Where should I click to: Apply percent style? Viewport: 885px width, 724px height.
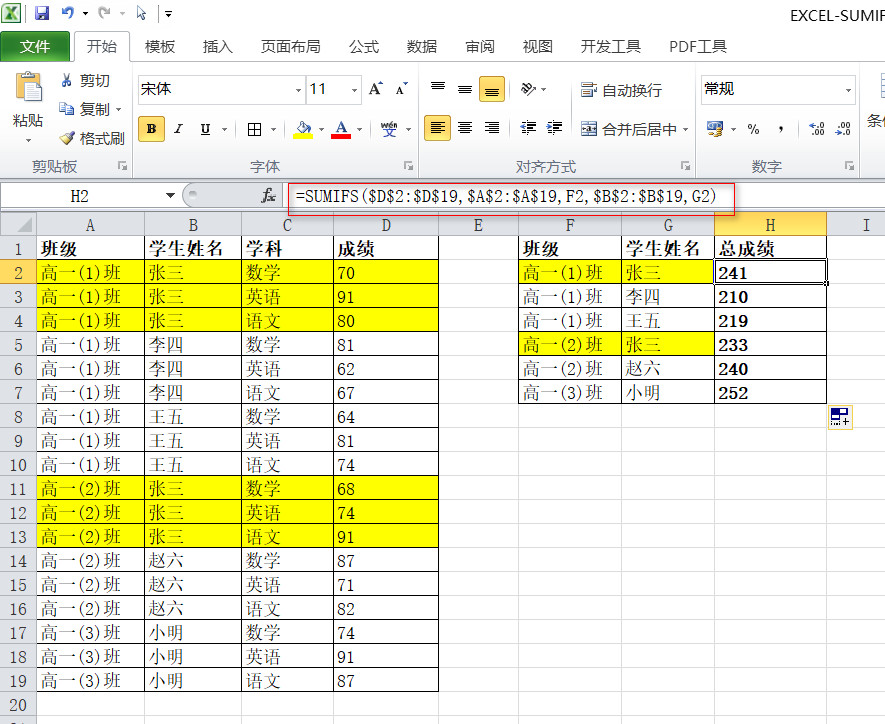pyautogui.click(x=753, y=129)
